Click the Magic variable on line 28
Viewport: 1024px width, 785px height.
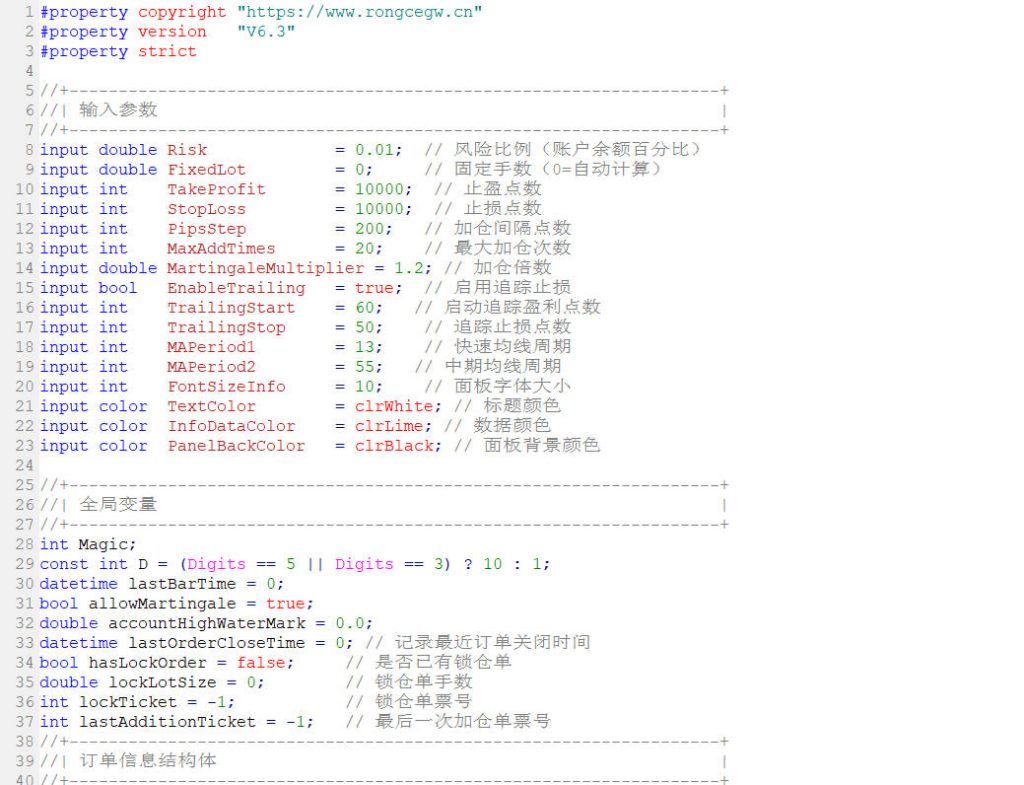(103, 545)
